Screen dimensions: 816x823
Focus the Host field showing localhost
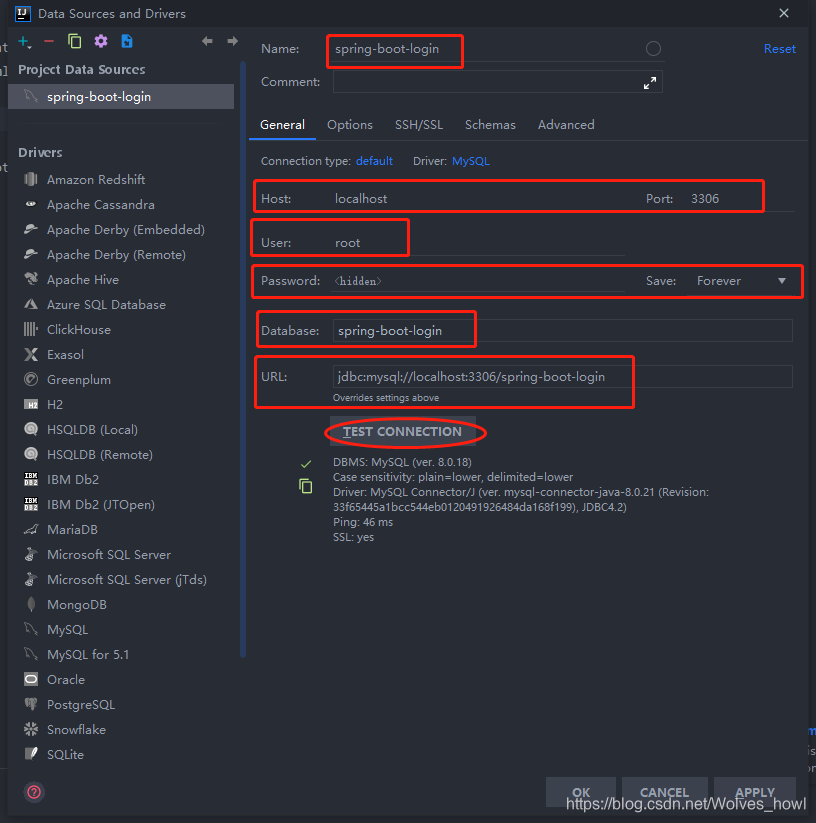(x=478, y=199)
